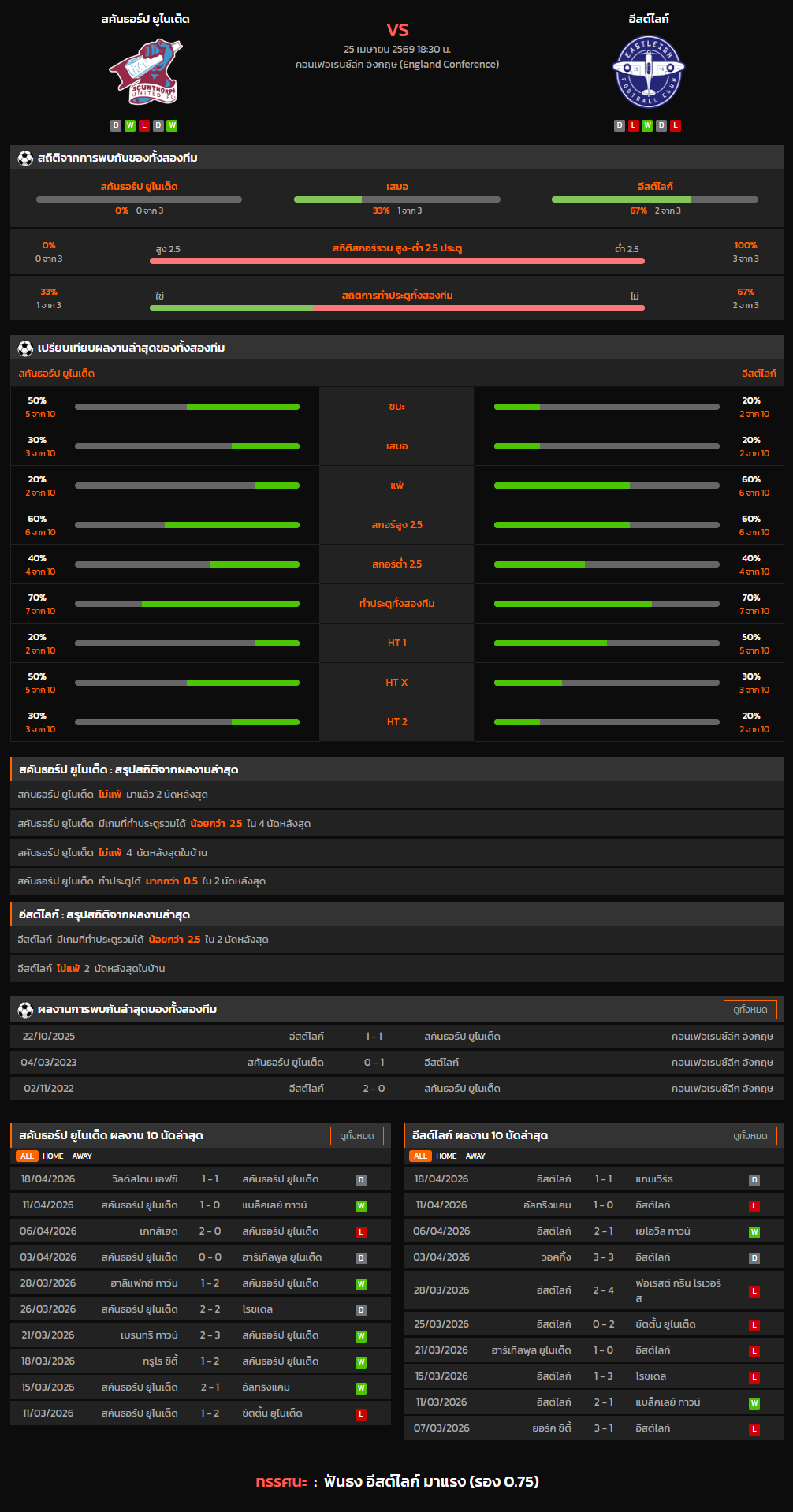Click soccer ball icon beside สถิติจากการพบกันของทั้งสองทีม
Screen dimensions: 793x1512
click(x=25, y=158)
